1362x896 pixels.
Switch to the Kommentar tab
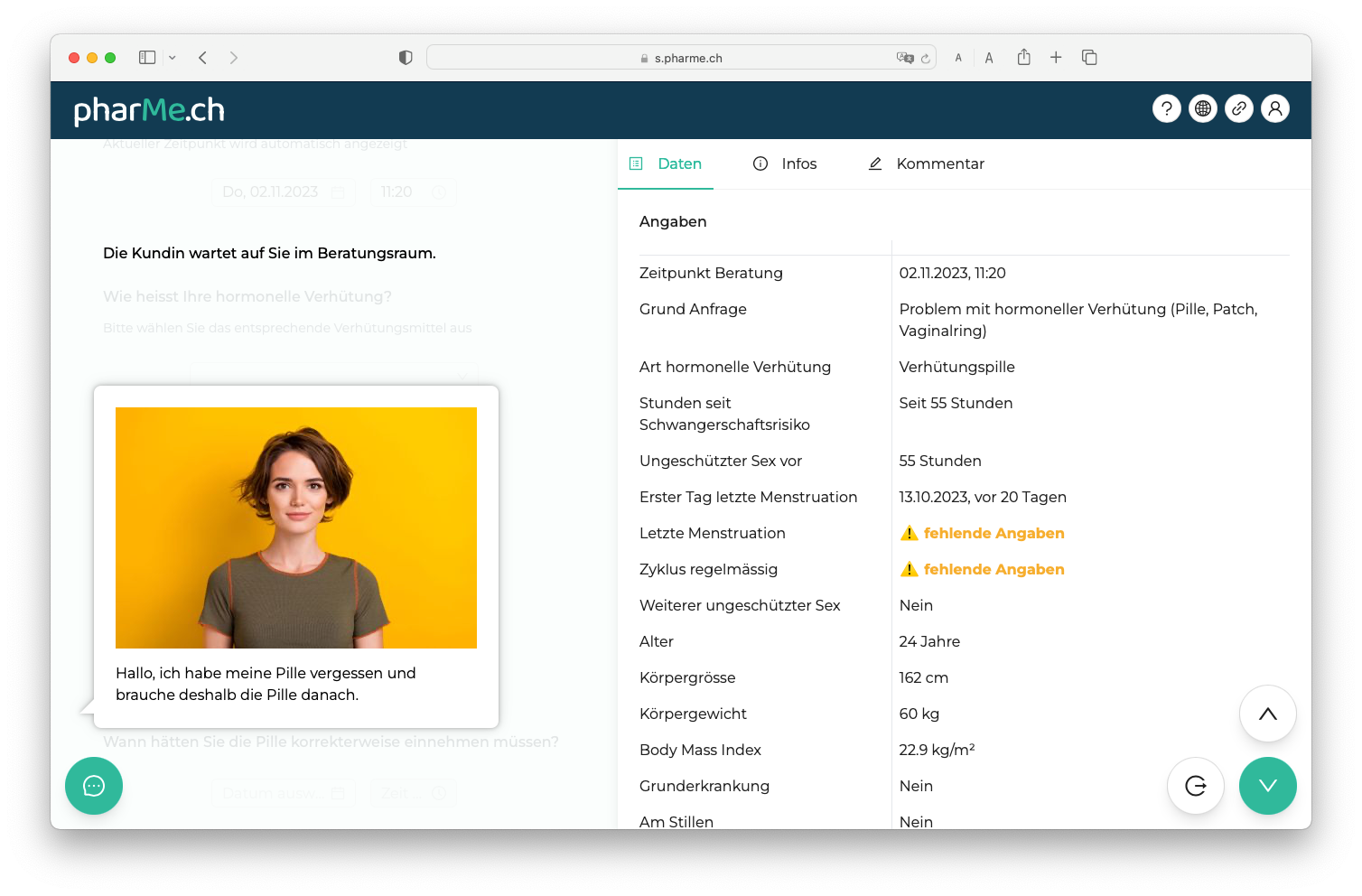[x=926, y=163]
